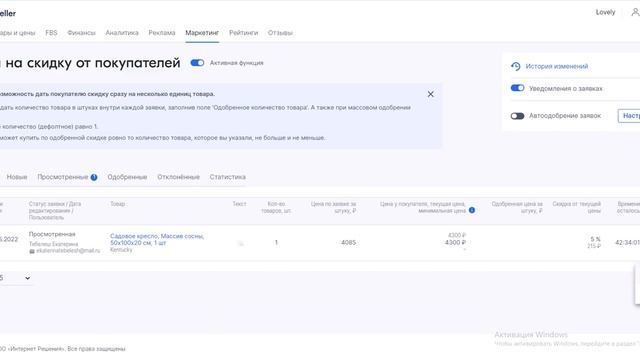Click the Просмотренные tab counter badge

pyautogui.click(x=94, y=177)
